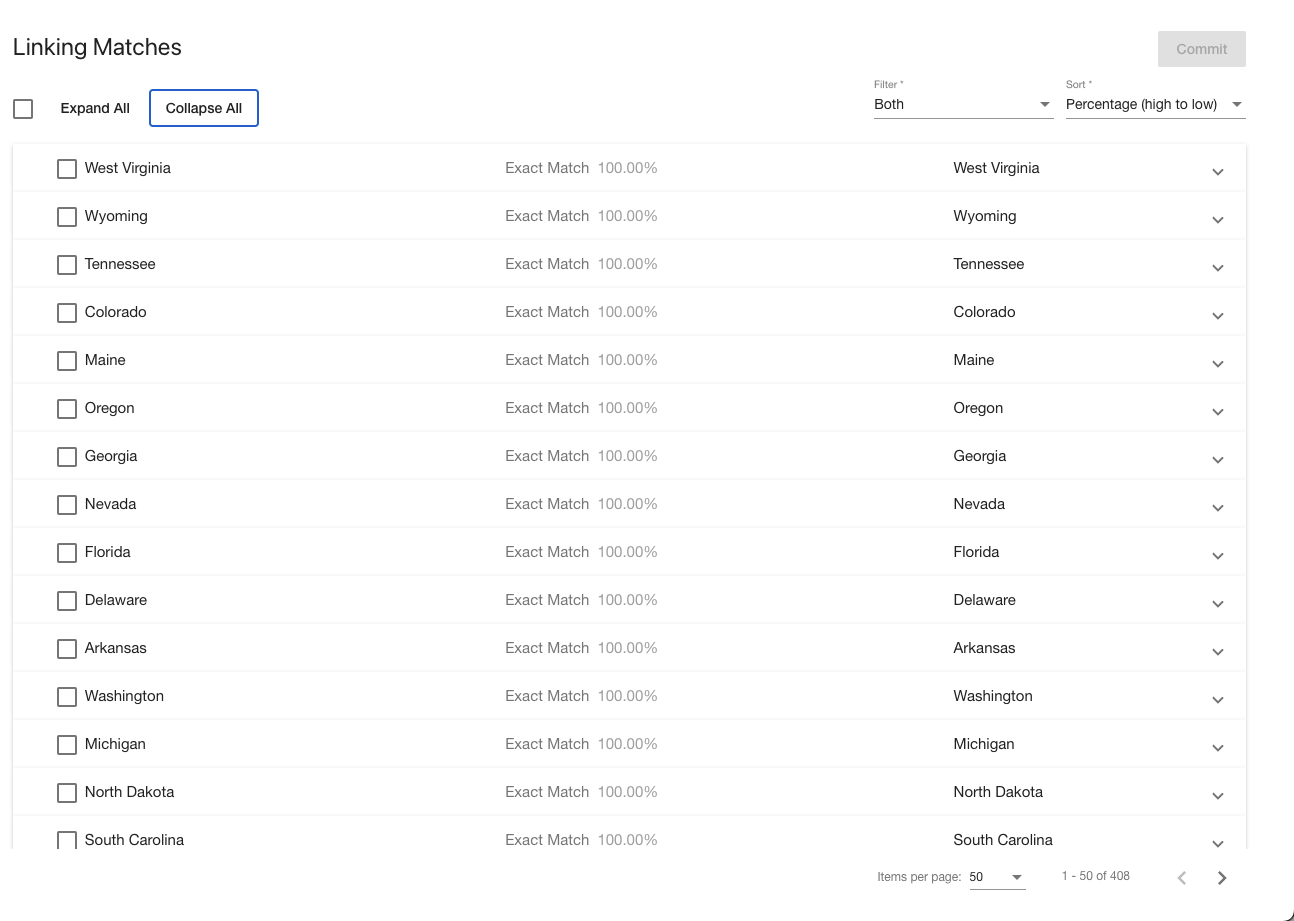Viewport: 1294px width, 921px height.
Task: Tick the North Dakota checkbox
Action: 67,793
